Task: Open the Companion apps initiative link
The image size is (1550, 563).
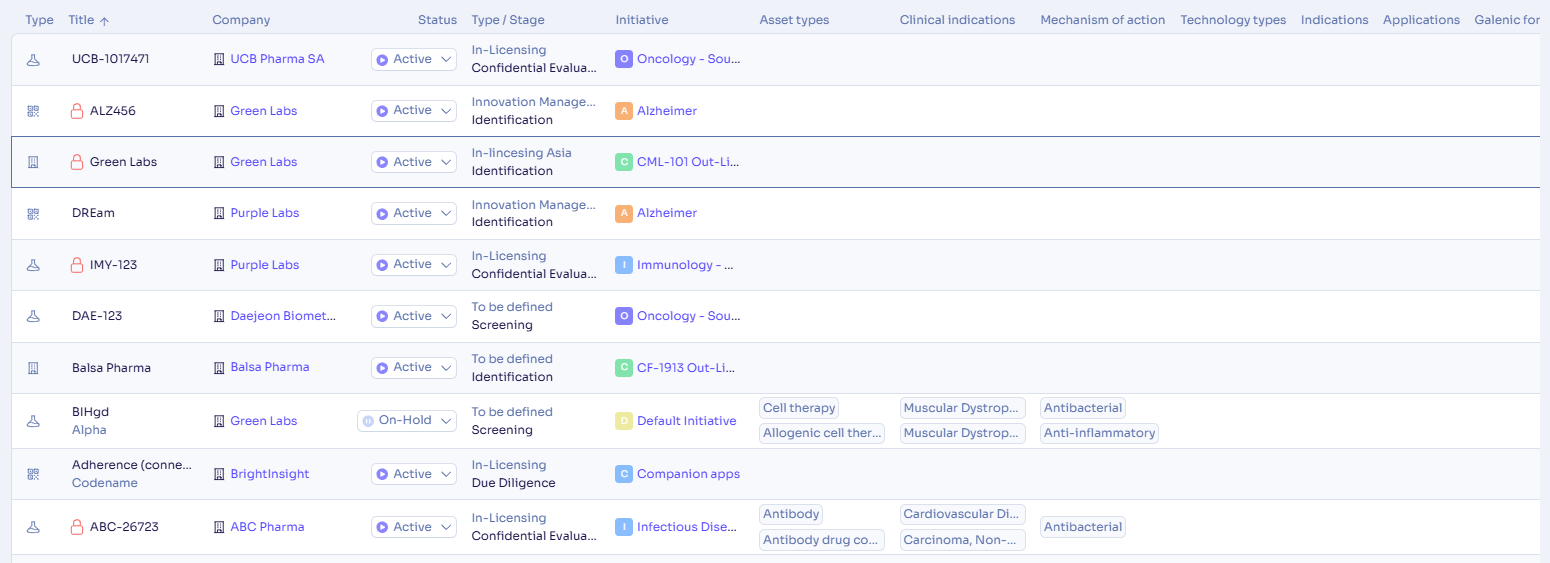Action: click(688, 474)
